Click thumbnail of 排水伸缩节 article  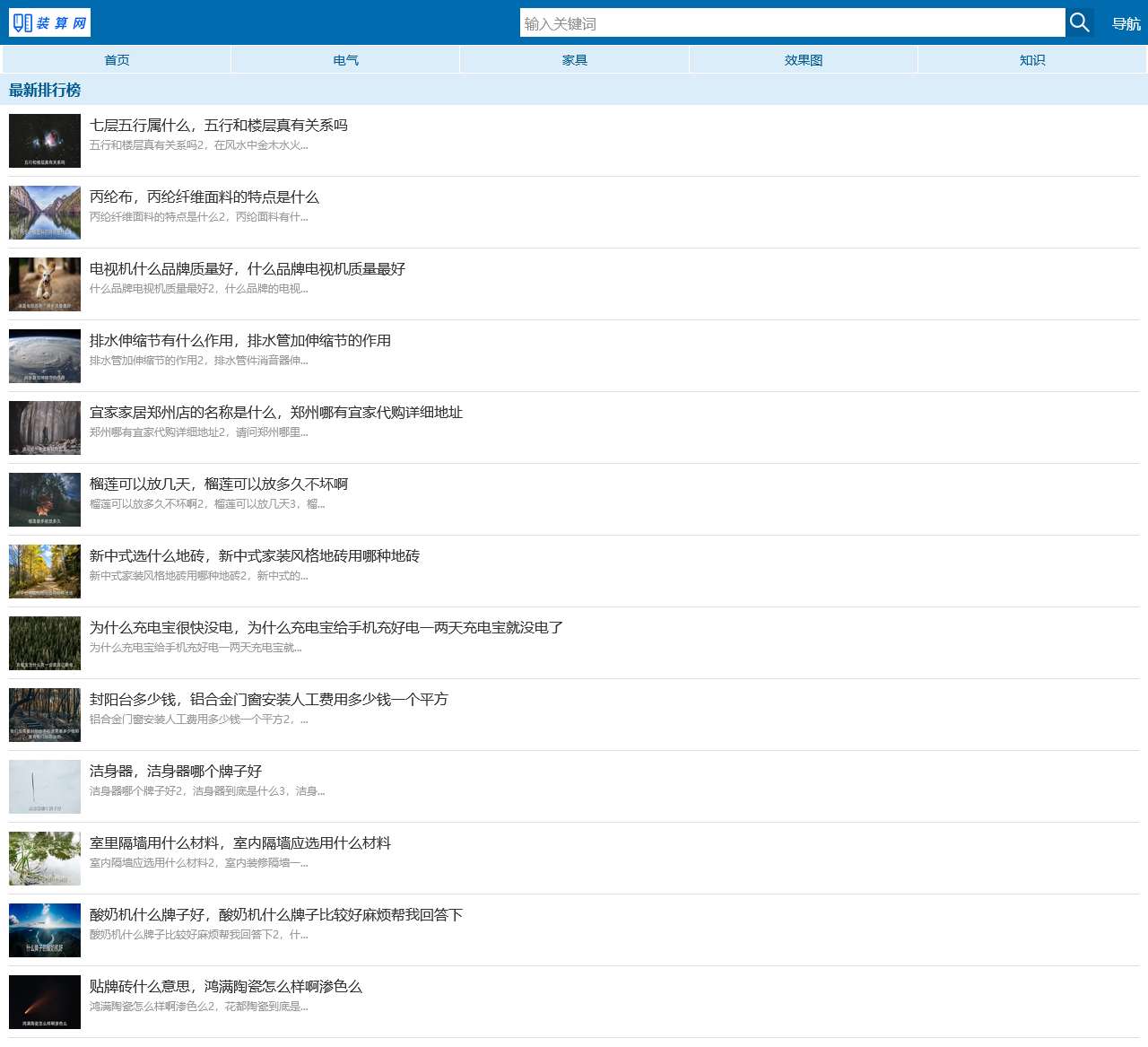click(45, 356)
